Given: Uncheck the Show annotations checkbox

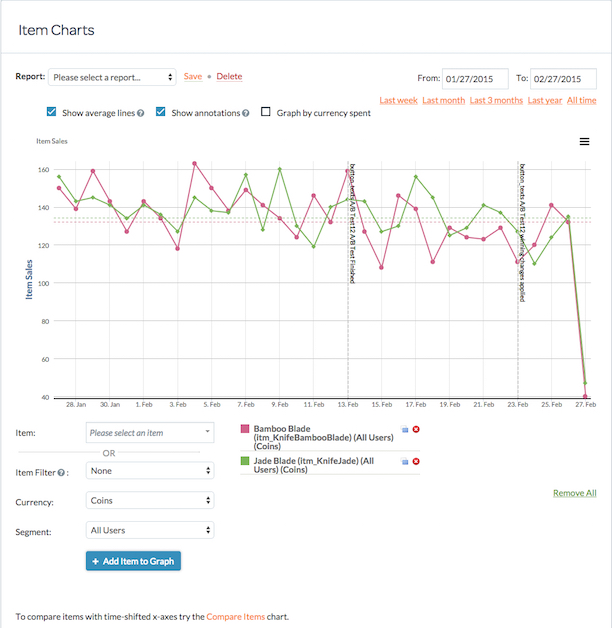Looking at the screenshot, I should (161, 112).
